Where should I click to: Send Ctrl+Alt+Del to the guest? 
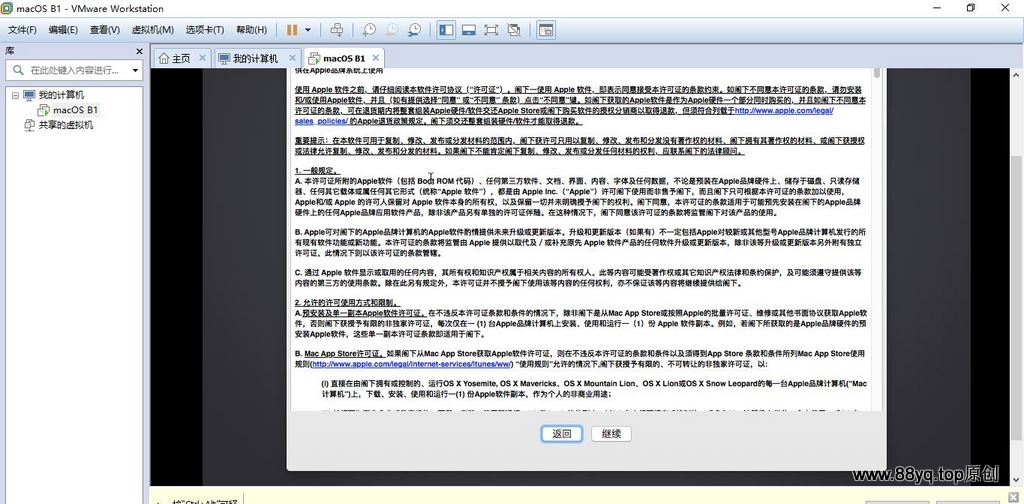pos(337,30)
